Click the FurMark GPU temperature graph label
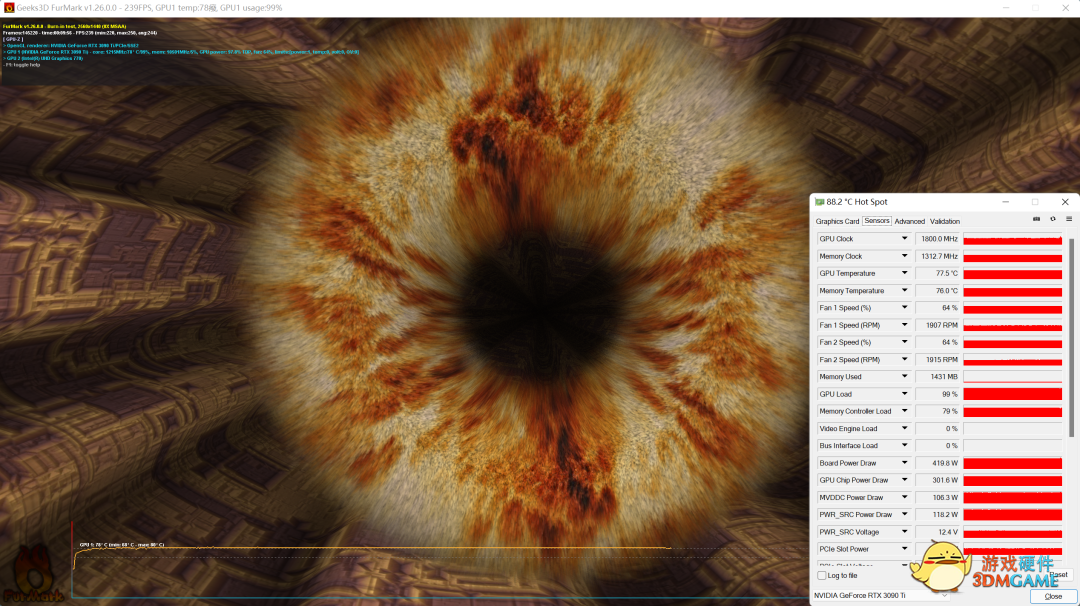Viewport: 1080px width, 606px height. pyautogui.click(x=122, y=545)
